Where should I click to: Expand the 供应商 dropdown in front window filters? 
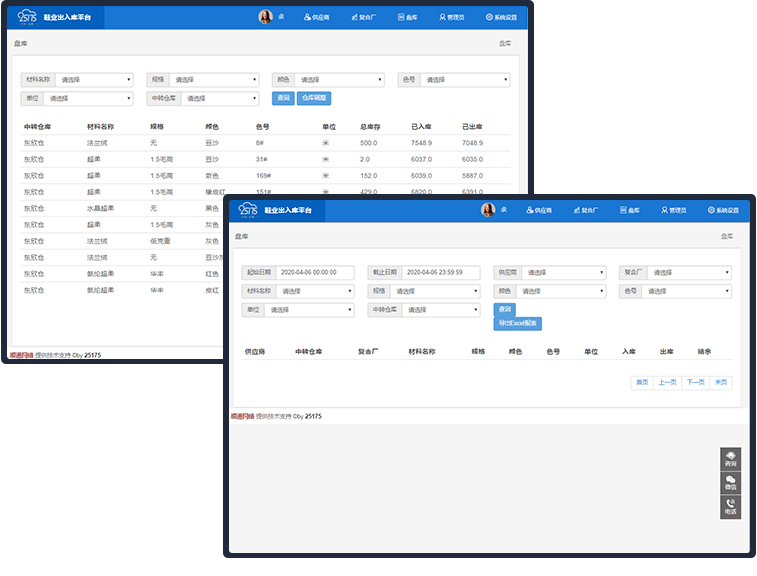pos(564,272)
